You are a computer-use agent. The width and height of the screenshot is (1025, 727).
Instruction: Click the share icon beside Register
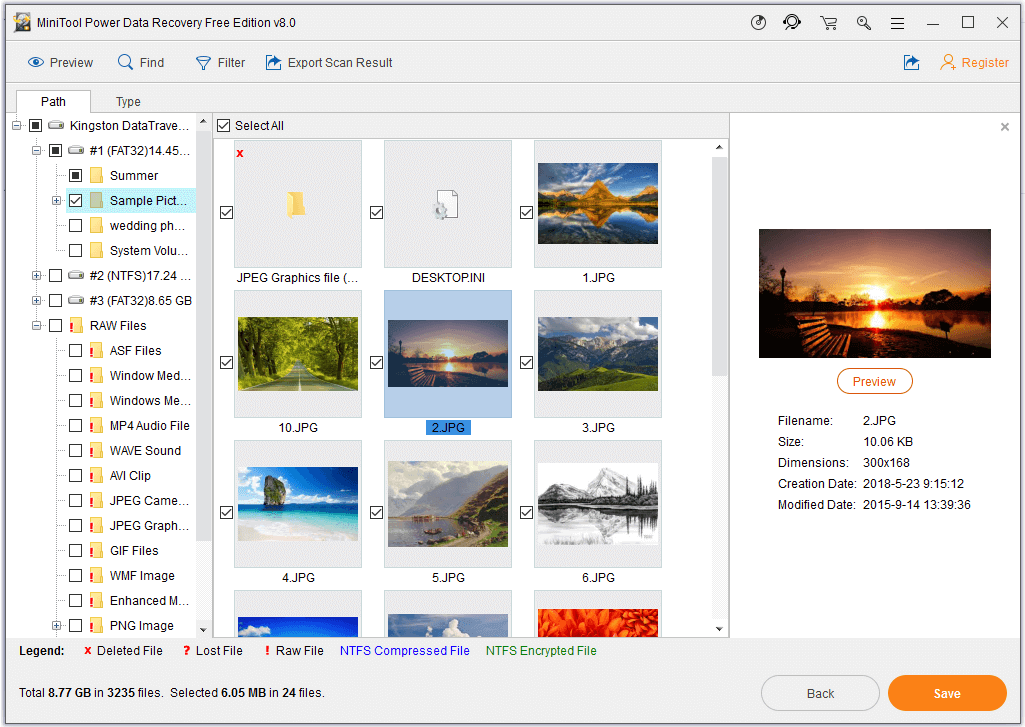(911, 63)
